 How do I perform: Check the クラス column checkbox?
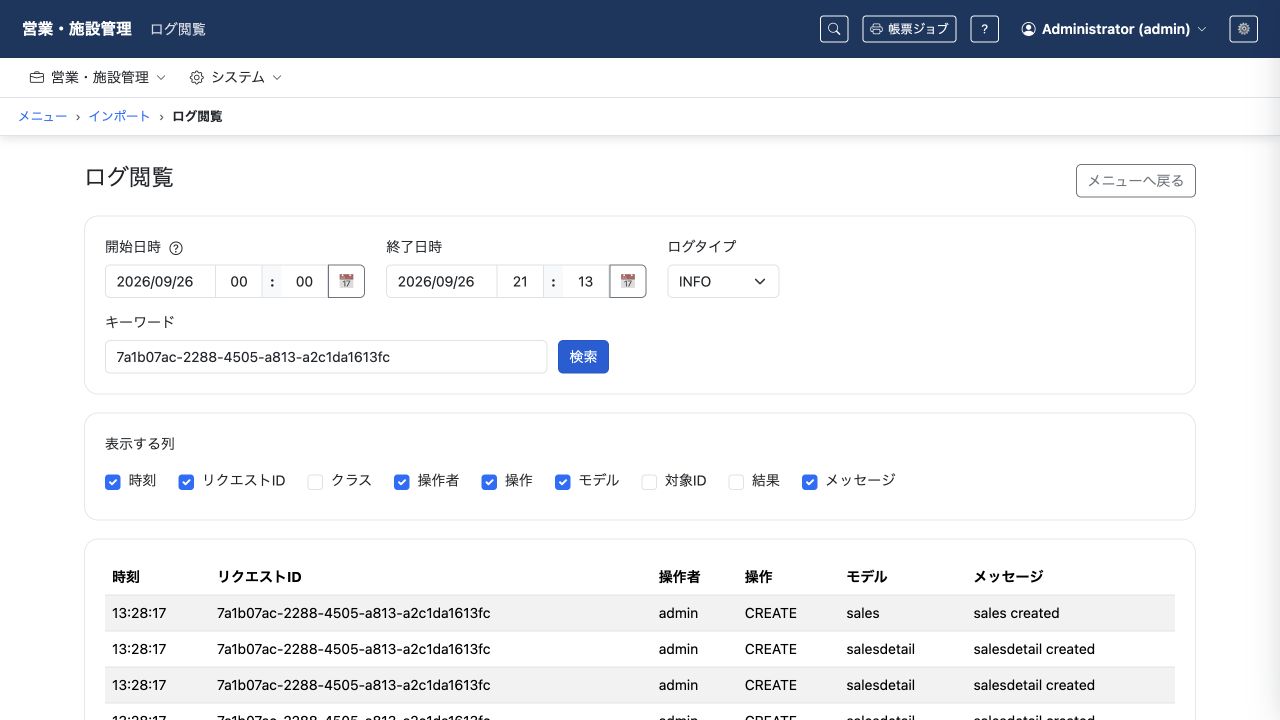[x=315, y=482]
